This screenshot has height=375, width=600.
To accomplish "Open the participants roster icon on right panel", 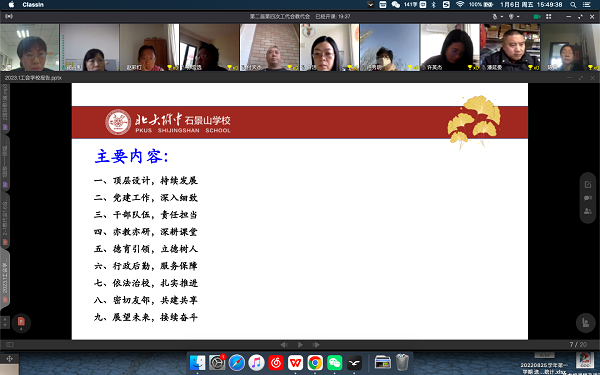I will [588, 211].
